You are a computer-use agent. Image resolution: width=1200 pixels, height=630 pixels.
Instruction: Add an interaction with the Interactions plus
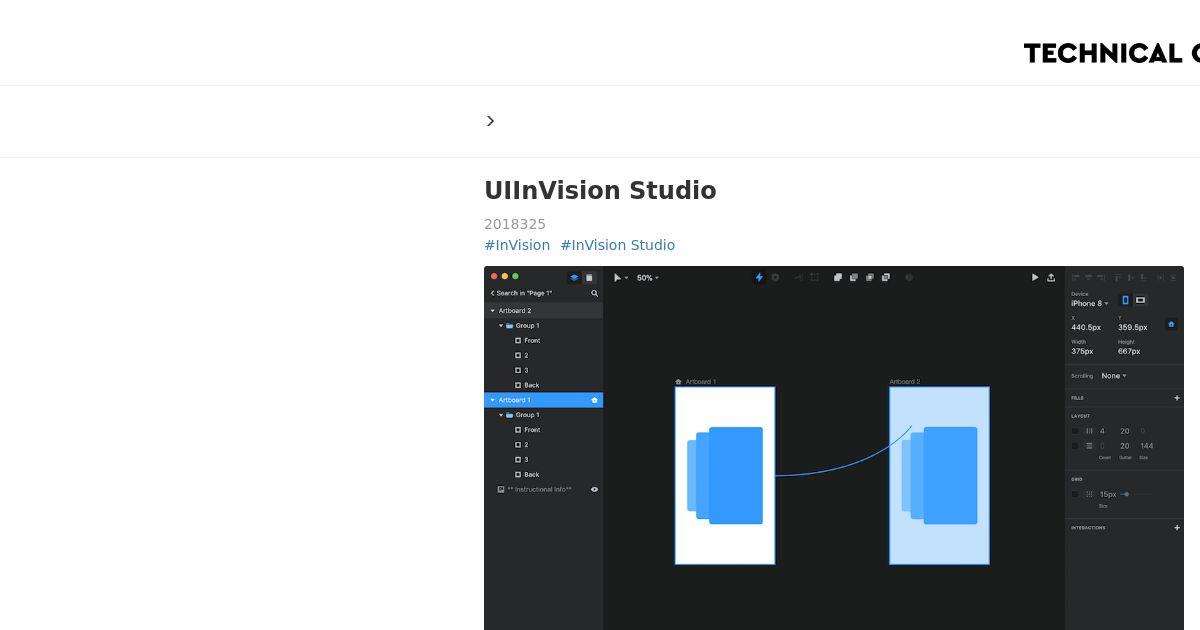click(x=1177, y=528)
